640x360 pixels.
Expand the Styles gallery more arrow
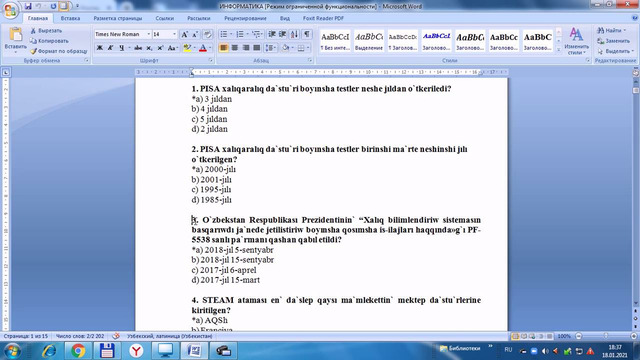click(x=558, y=50)
